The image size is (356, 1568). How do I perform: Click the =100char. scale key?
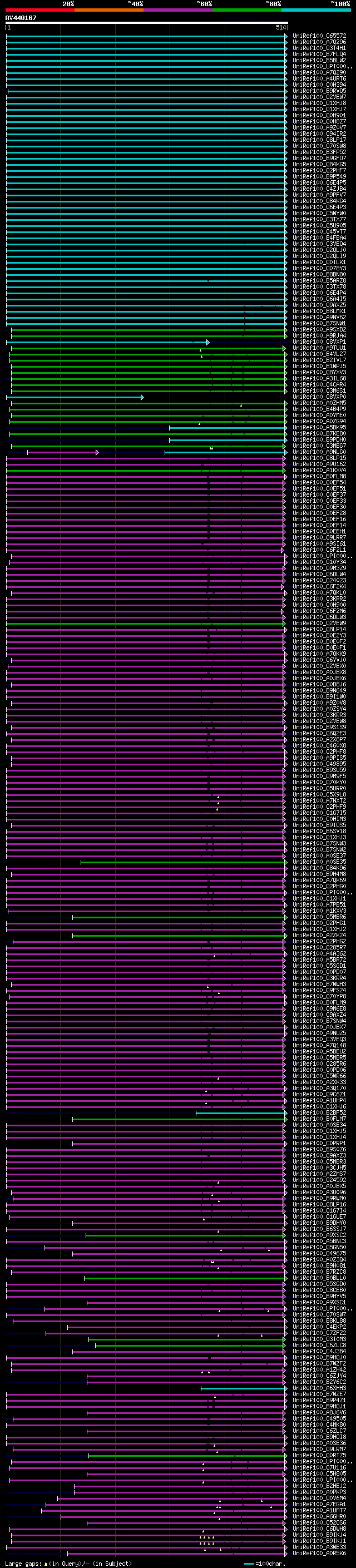264,1564
